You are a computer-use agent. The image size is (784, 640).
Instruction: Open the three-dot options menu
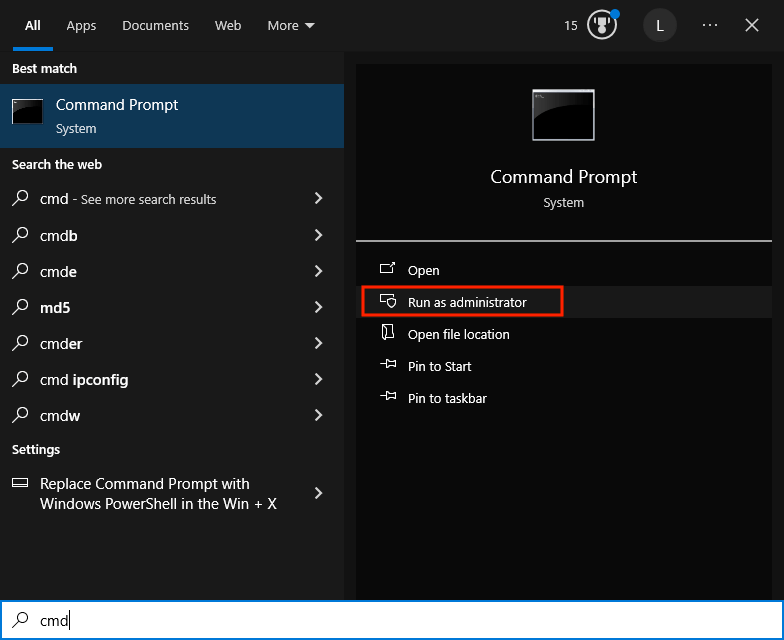[710, 25]
